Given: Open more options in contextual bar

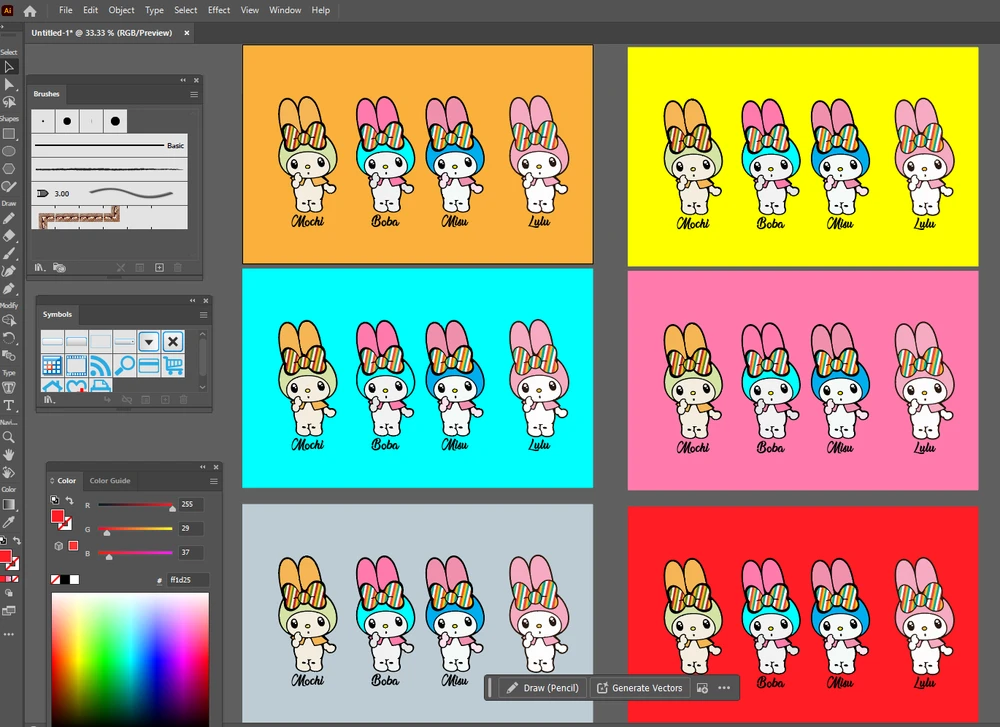Looking at the screenshot, I should 724,688.
